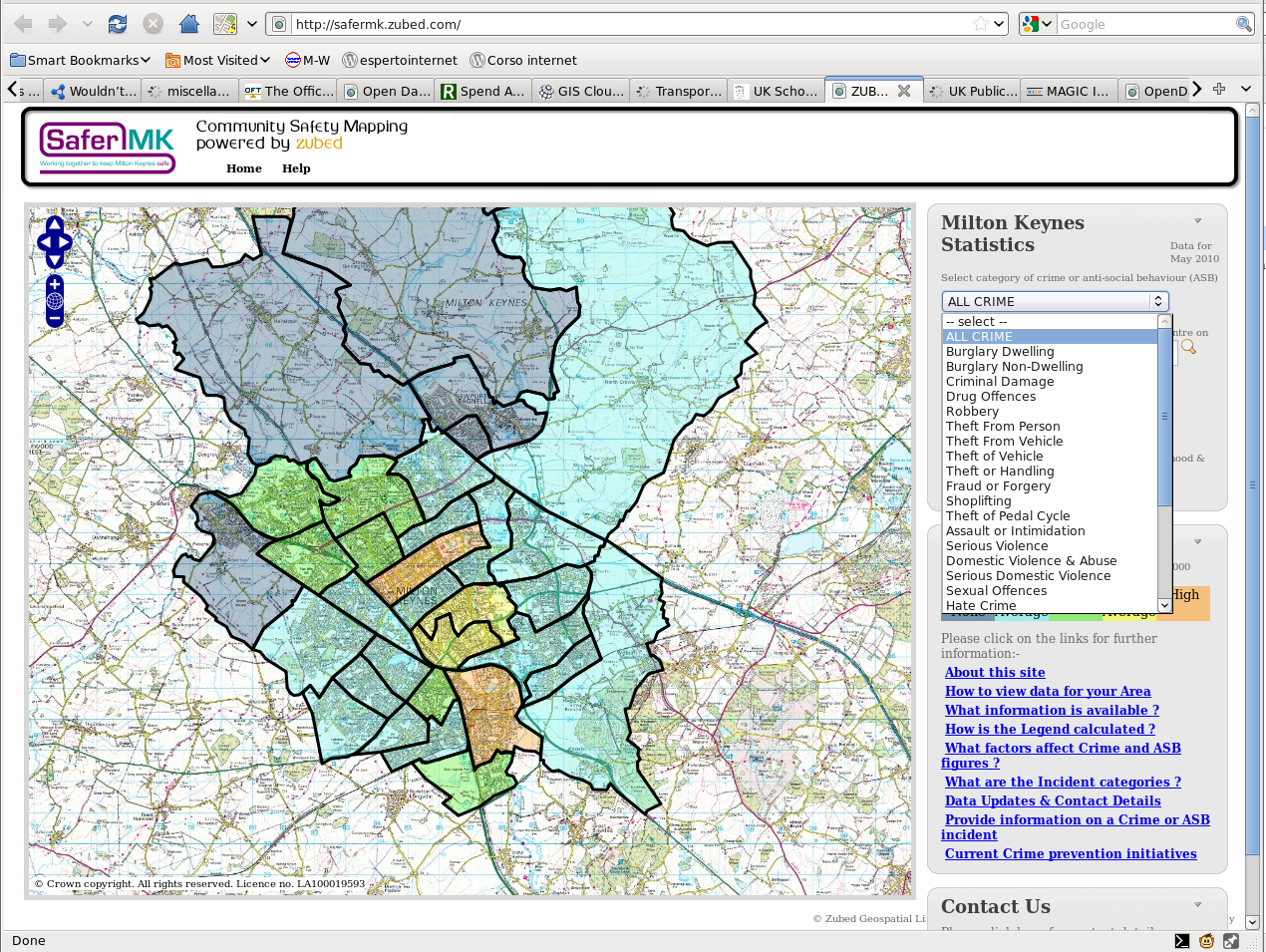This screenshot has height=952, width=1266.
Task: Collapse the Contact Us panel
Action: [x=1197, y=905]
